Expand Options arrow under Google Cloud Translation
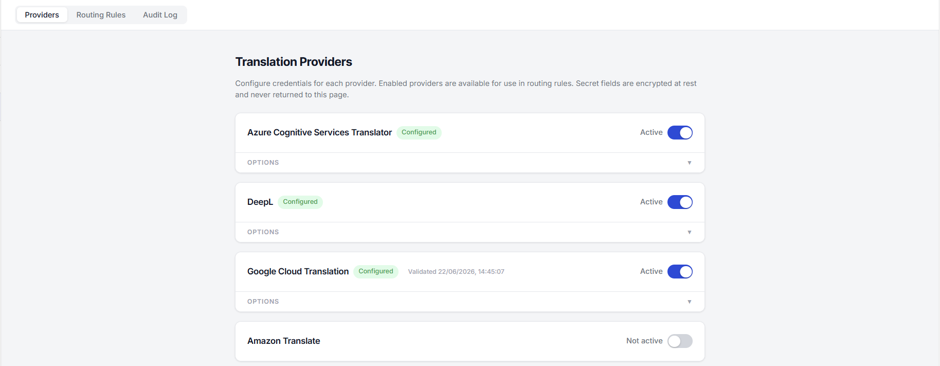 (x=689, y=302)
